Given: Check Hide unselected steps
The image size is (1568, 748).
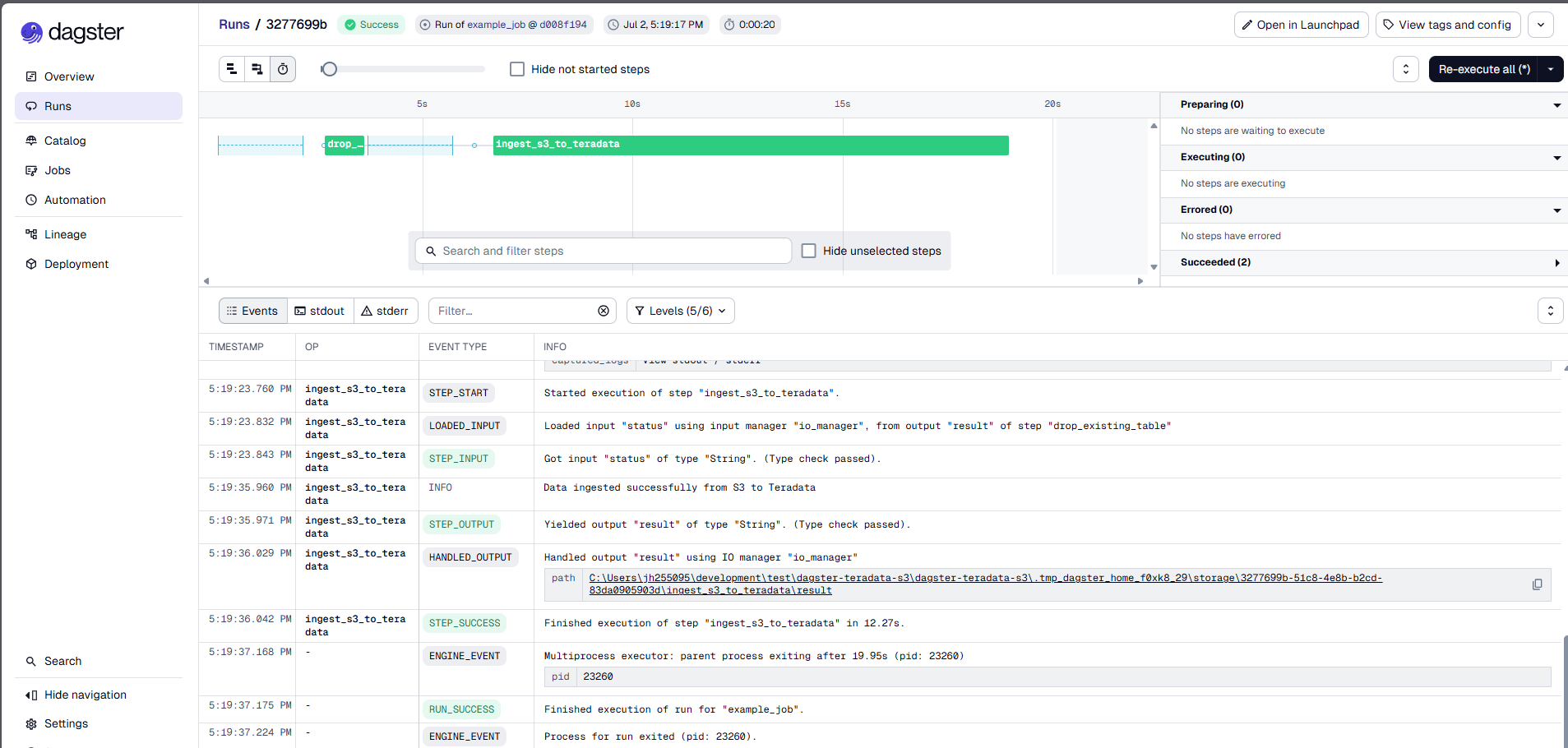Looking at the screenshot, I should [809, 251].
